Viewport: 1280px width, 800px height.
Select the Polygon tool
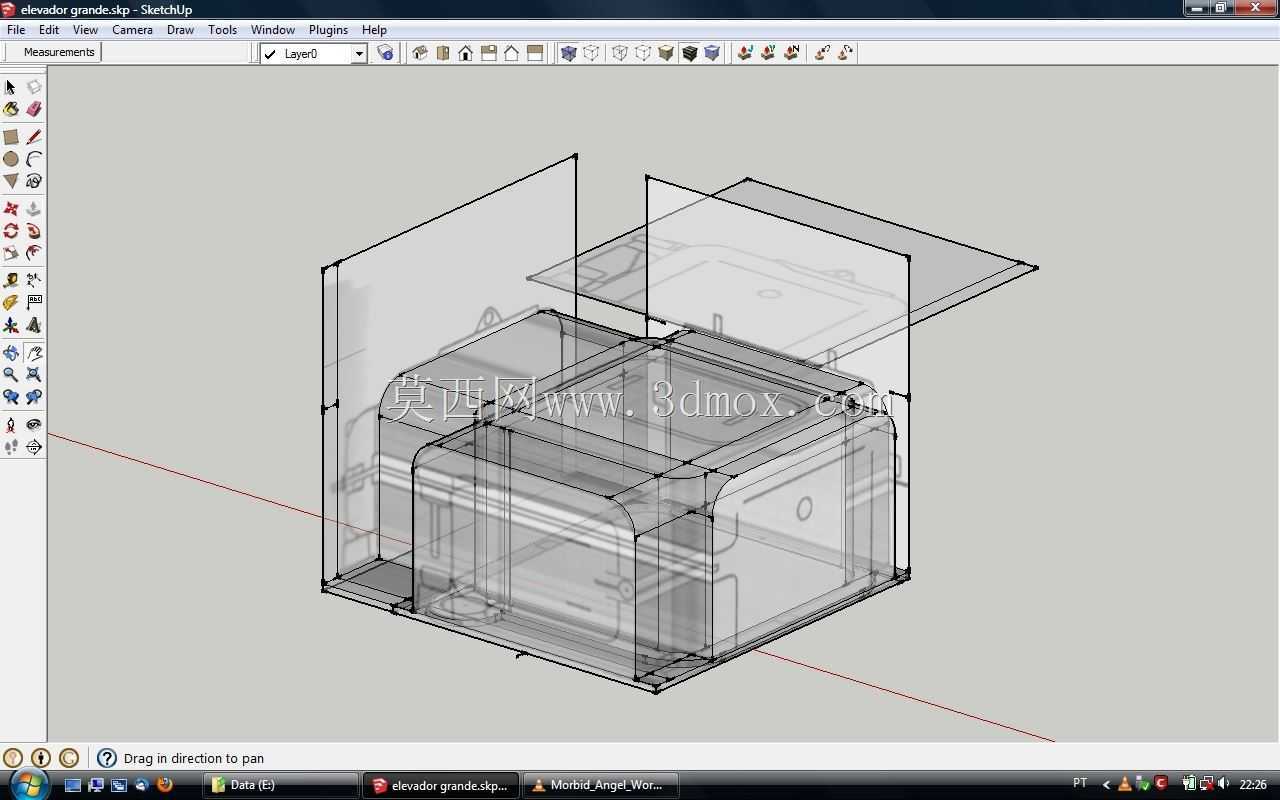click(x=11, y=181)
